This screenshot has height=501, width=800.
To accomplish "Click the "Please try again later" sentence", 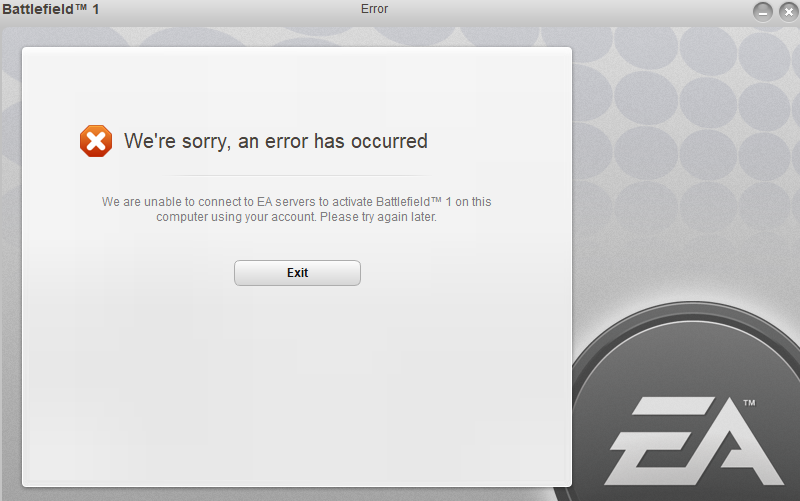I will (378, 217).
